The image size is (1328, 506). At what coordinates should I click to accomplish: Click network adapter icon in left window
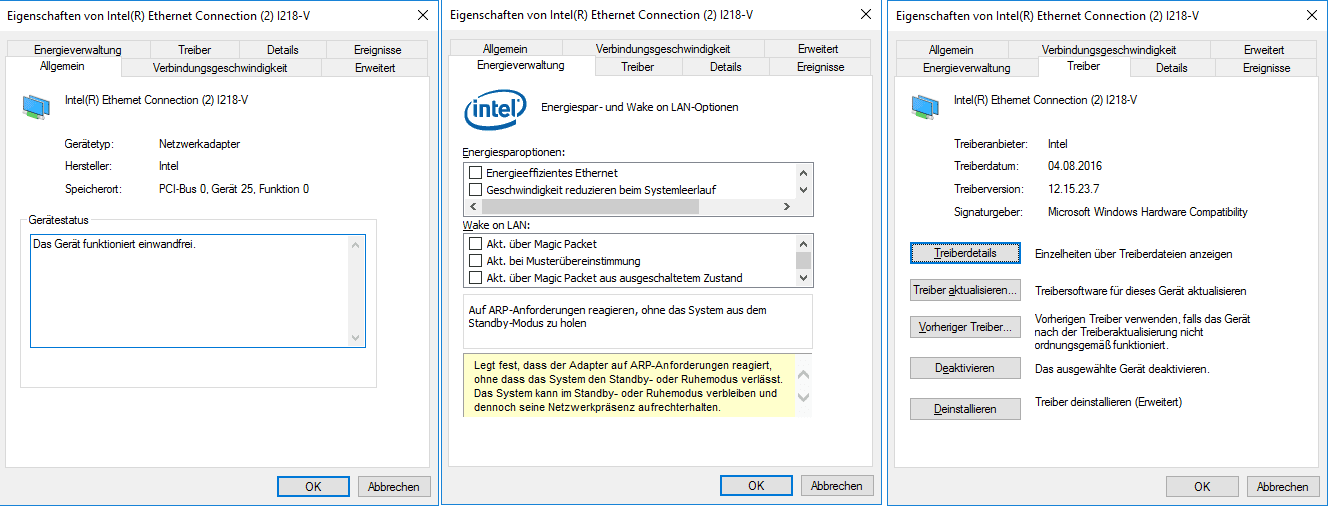click(35, 107)
